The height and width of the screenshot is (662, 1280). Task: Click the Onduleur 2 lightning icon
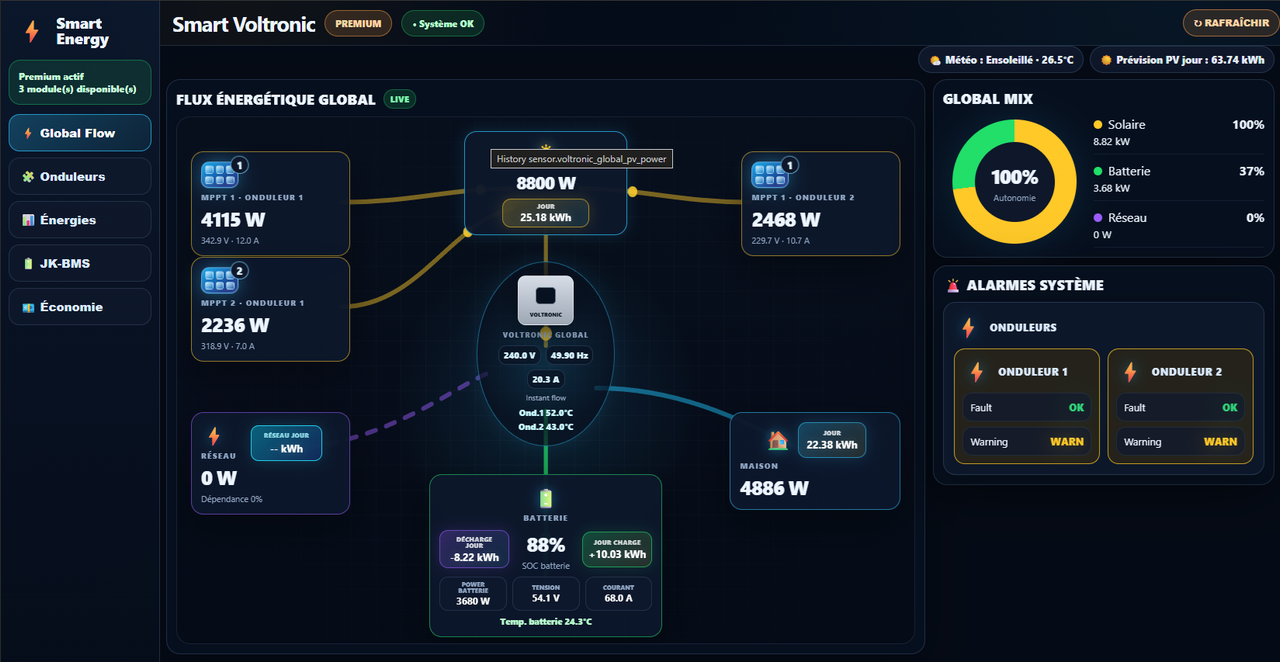pyautogui.click(x=1130, y=372)
